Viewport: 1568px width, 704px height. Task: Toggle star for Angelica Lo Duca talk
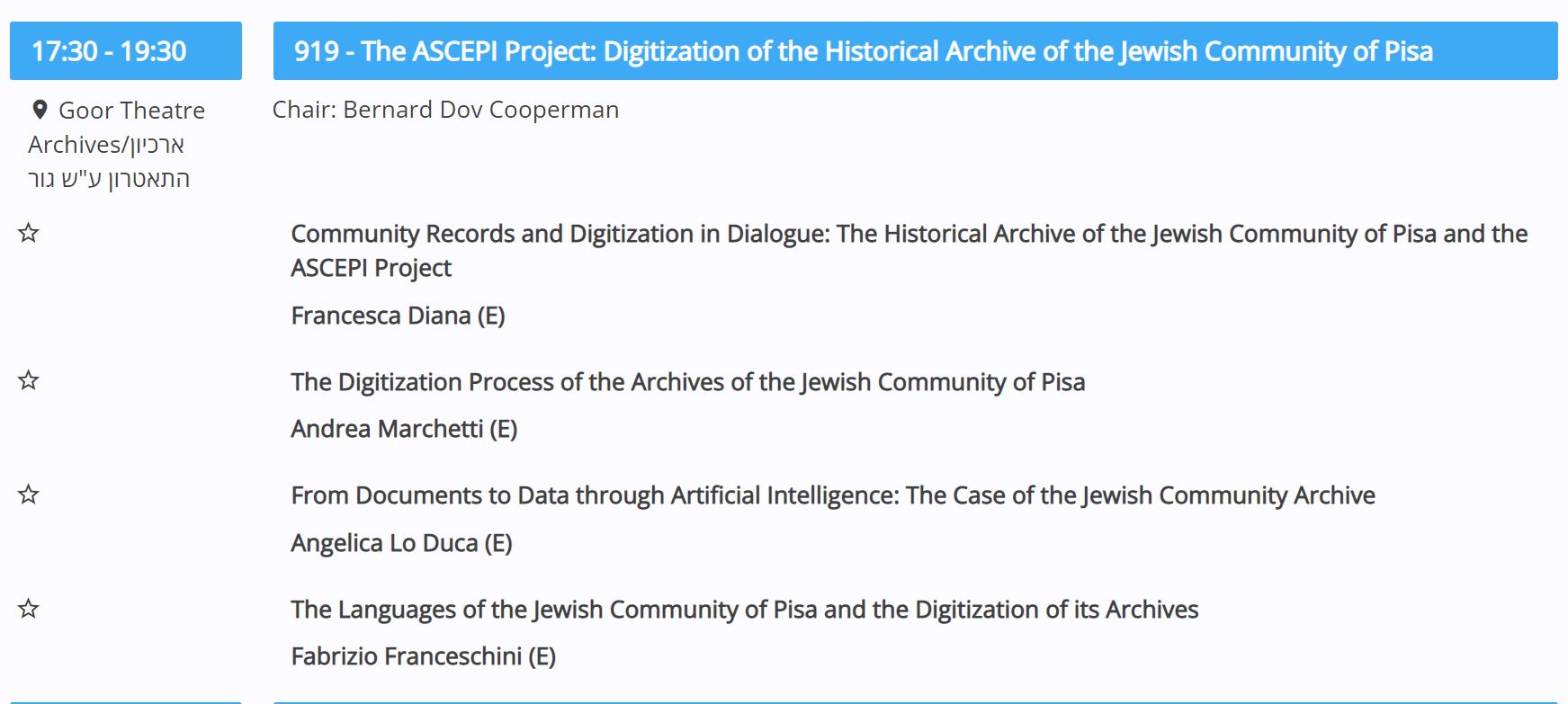[29, 495]
